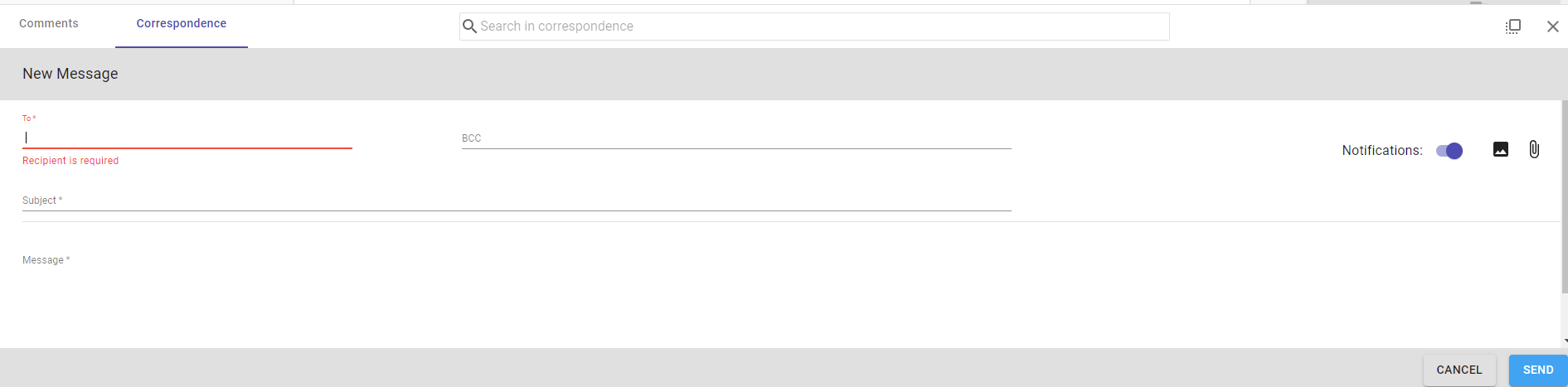The height and width of the screenshot is (387, 1568).
Task: Click the Subject field
Action: click(517, 201)
